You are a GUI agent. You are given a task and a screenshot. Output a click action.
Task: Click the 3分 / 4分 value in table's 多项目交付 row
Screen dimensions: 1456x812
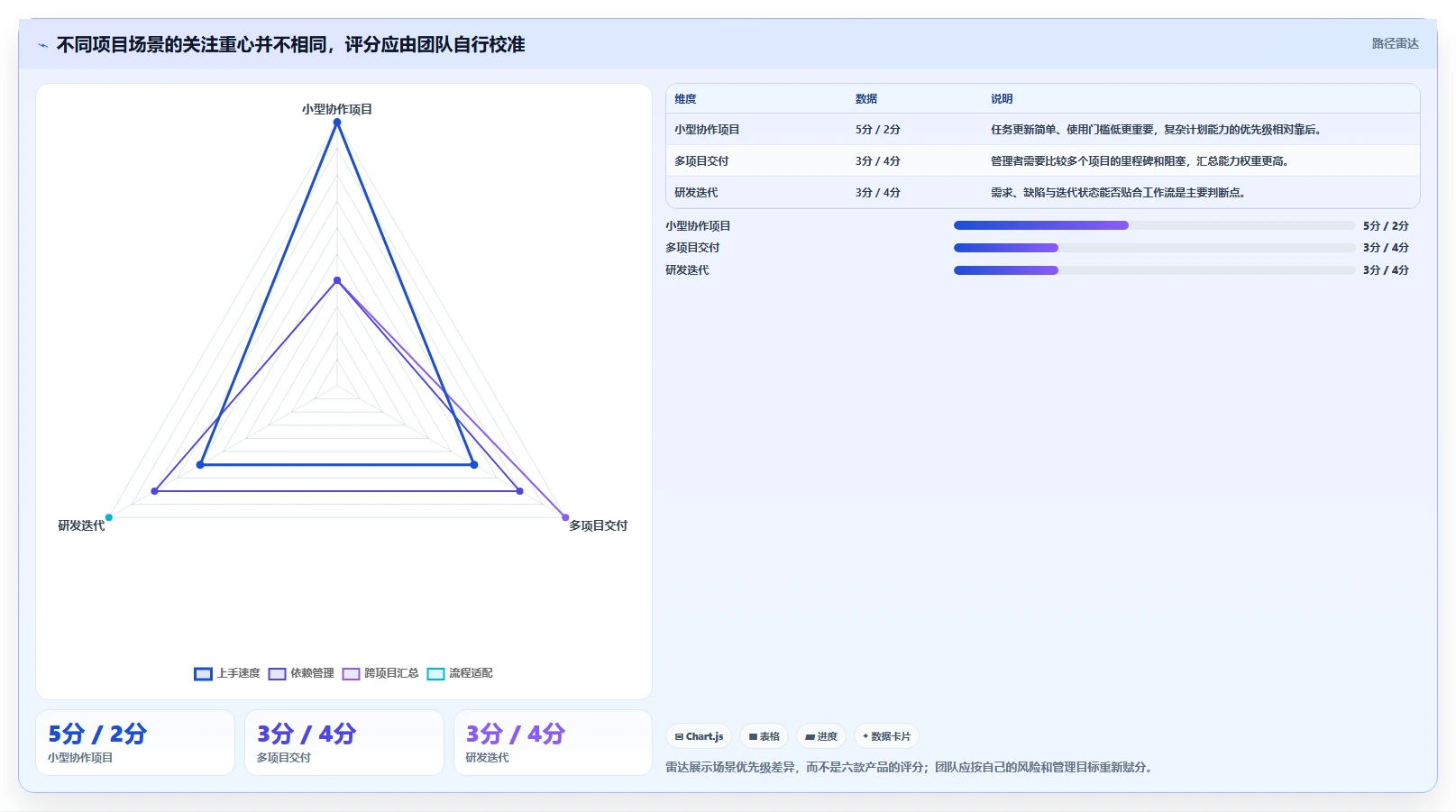click(878, 161)
